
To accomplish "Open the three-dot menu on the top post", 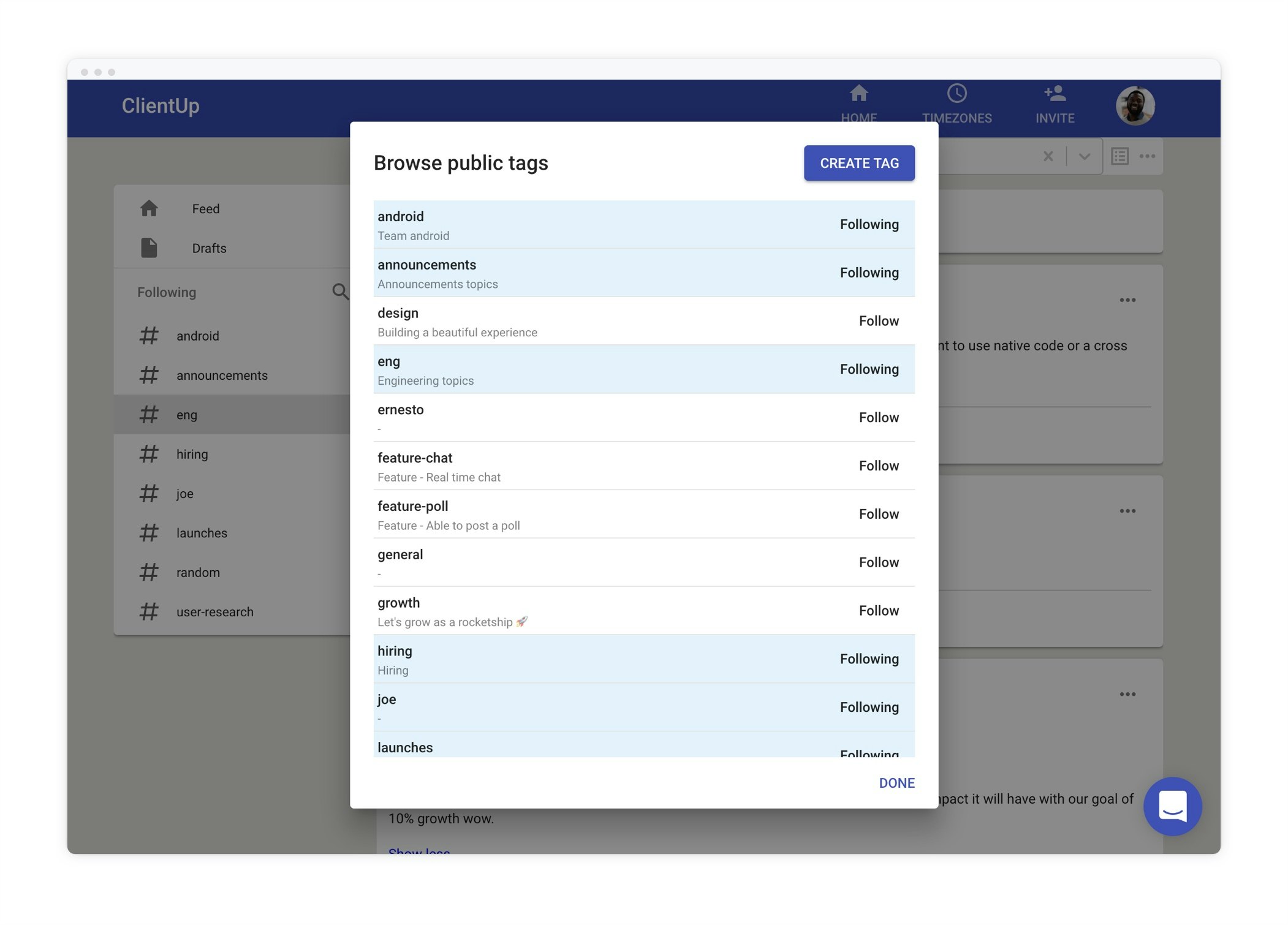I will point(1127,300).
